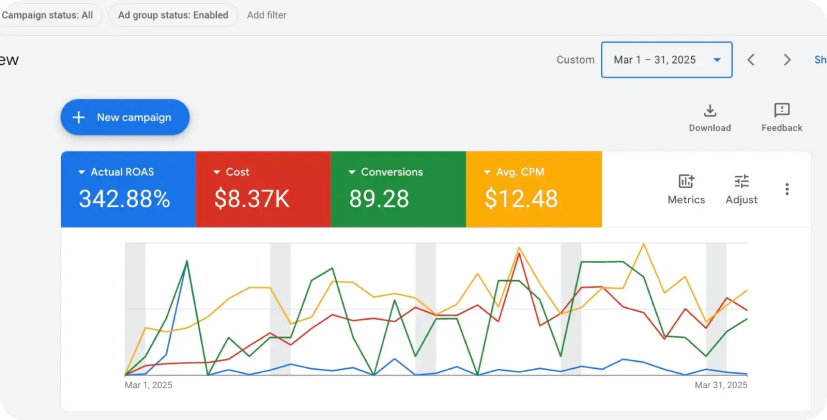Viewport: 827px width, 420px height.
Task: Click the Add filter field
Action: pyautogui.click(x=267, y=15)
